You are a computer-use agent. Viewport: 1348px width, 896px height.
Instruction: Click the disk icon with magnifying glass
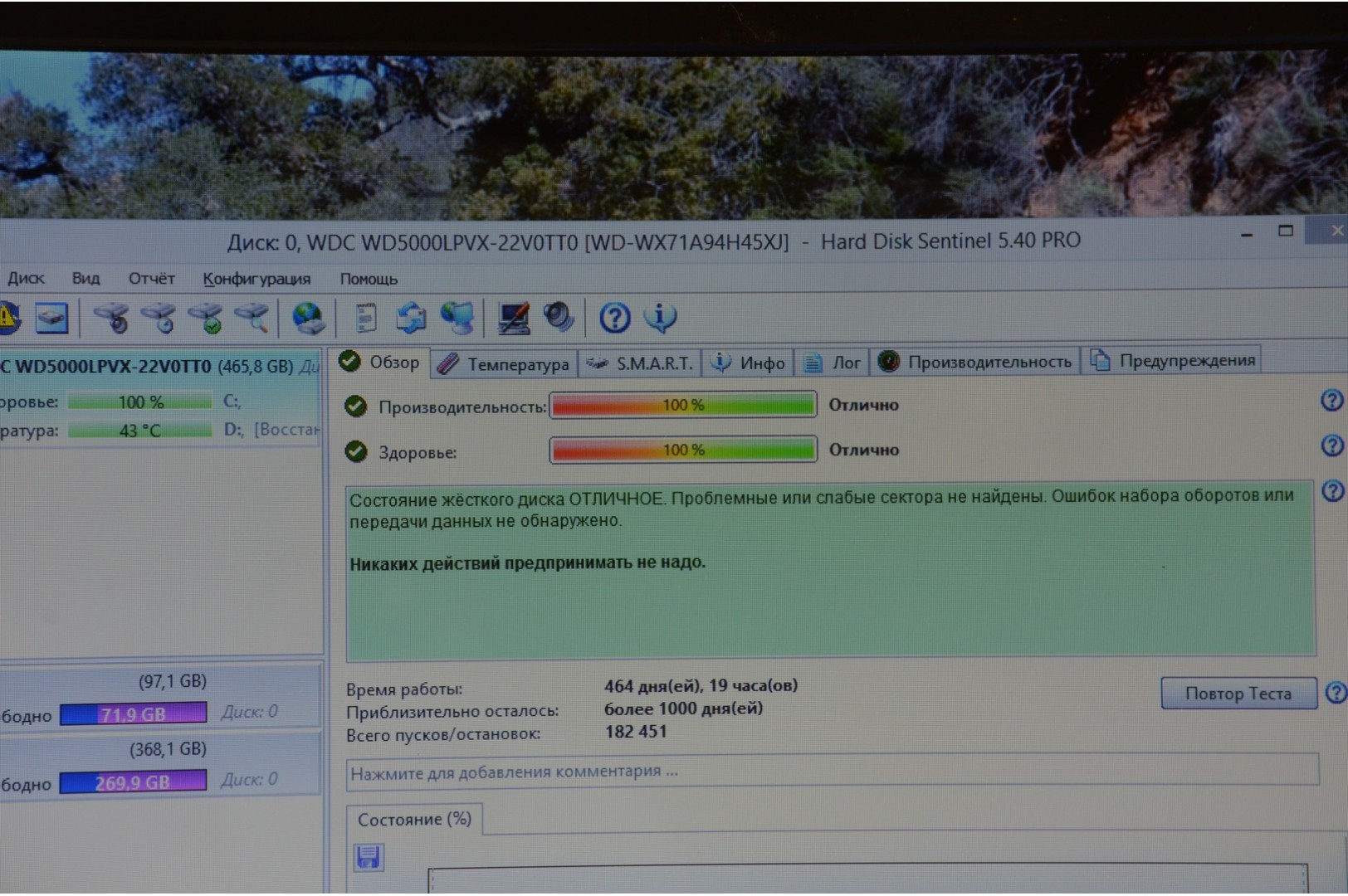(x=252, y=318)
